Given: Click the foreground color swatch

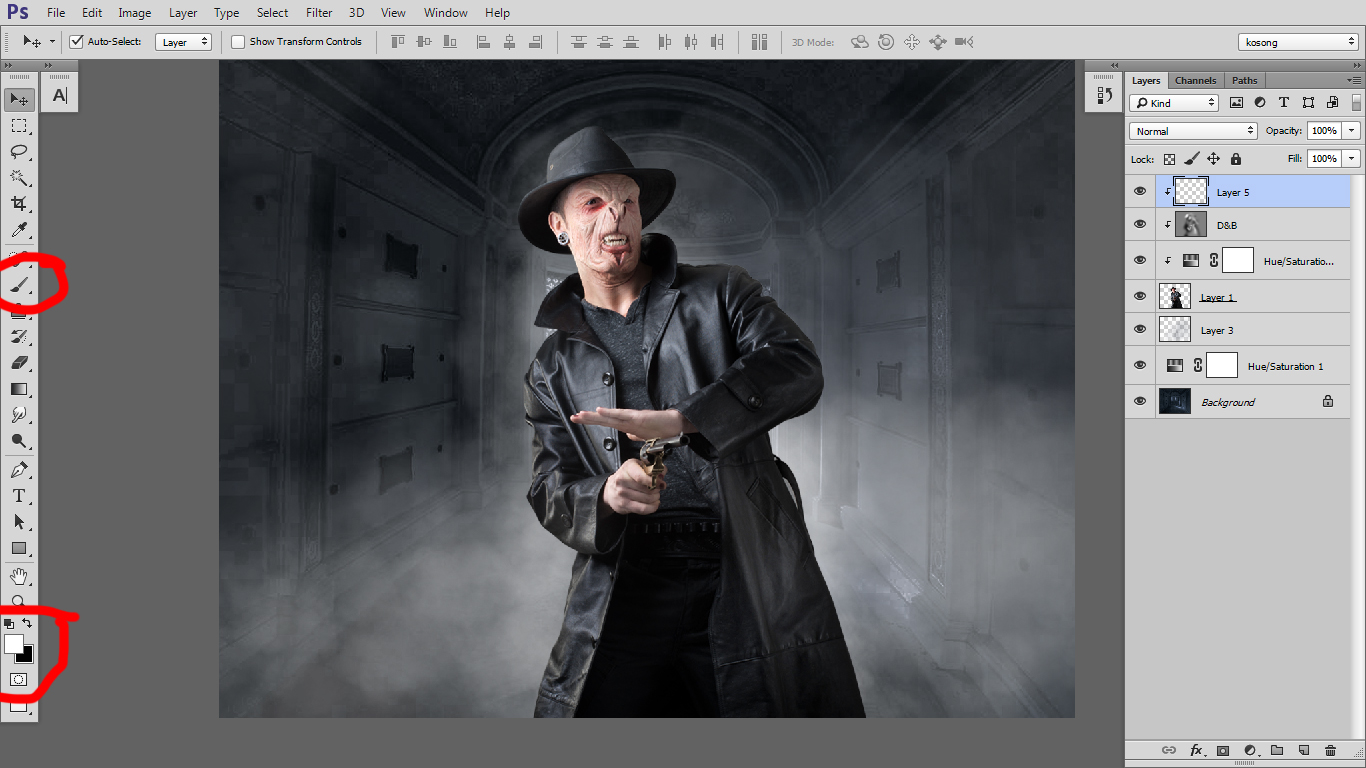Looking at the screenshot, I should click(x=14, y=644).
